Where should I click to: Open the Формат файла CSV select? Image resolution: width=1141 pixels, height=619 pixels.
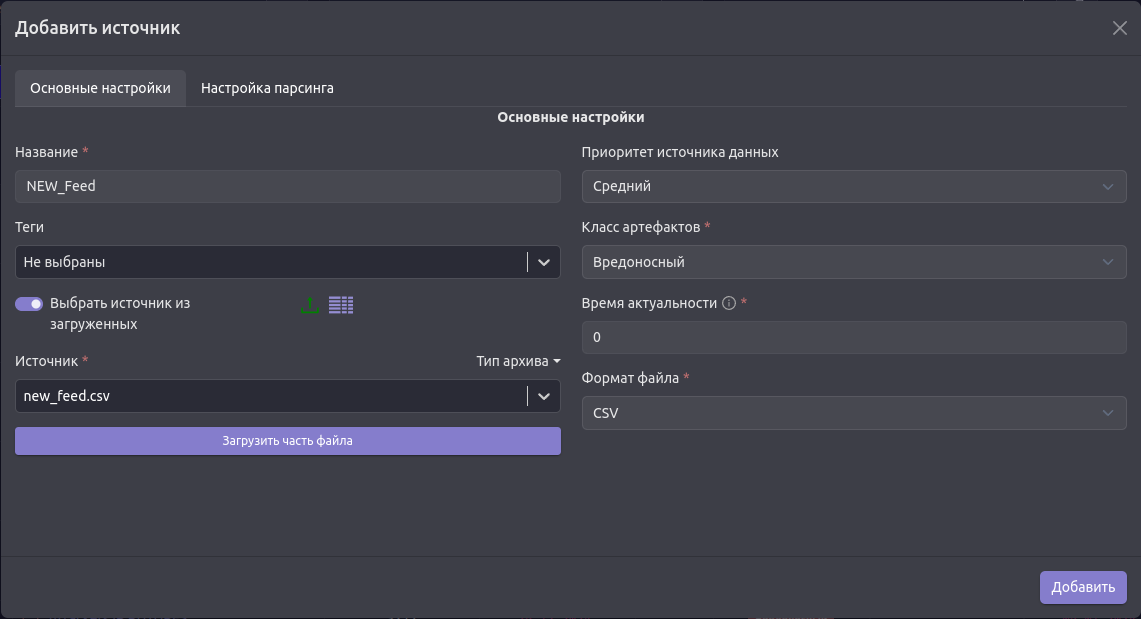(x=853, y=413)
